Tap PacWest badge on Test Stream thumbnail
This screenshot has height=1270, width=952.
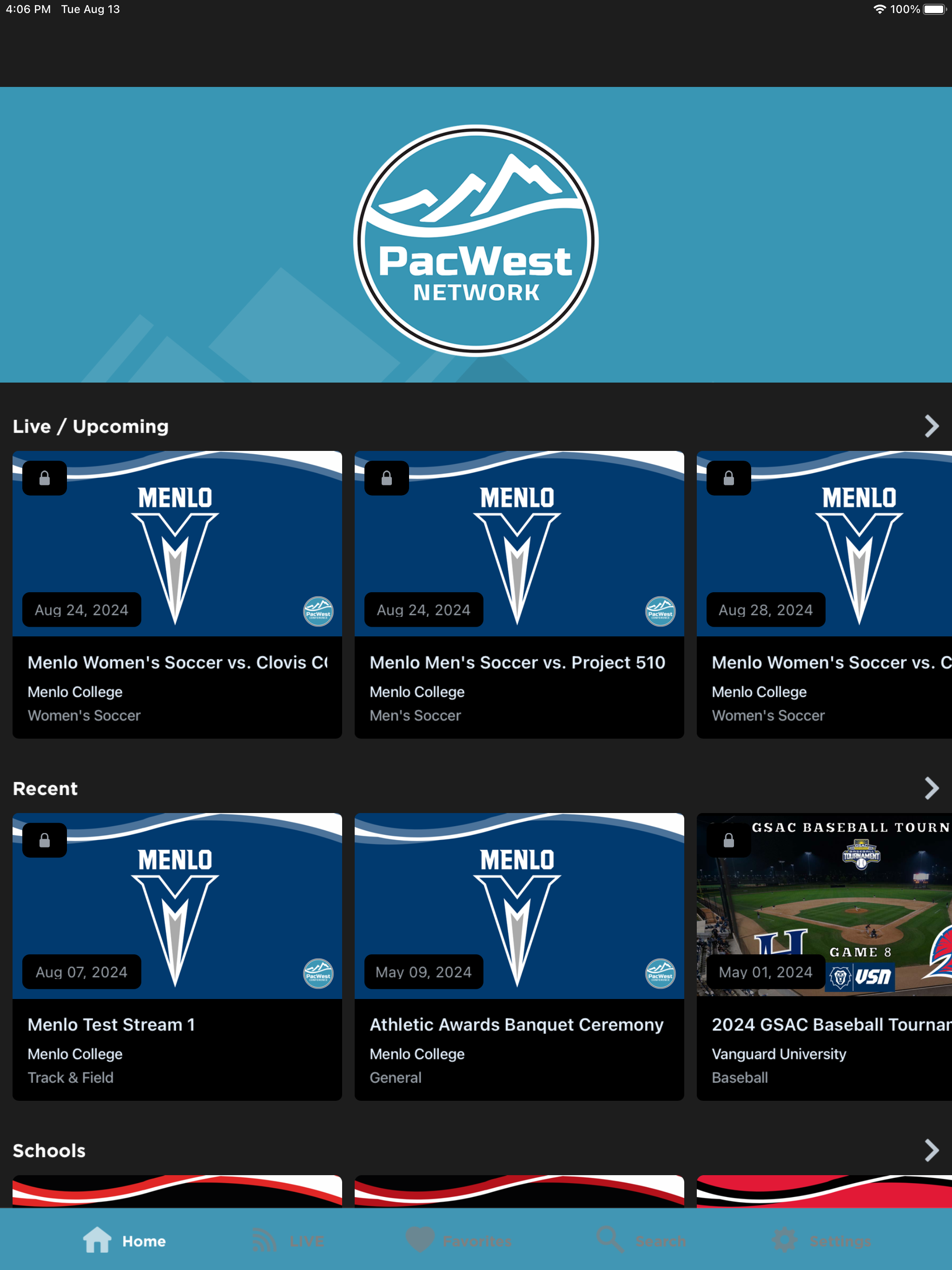coord(318,974)
